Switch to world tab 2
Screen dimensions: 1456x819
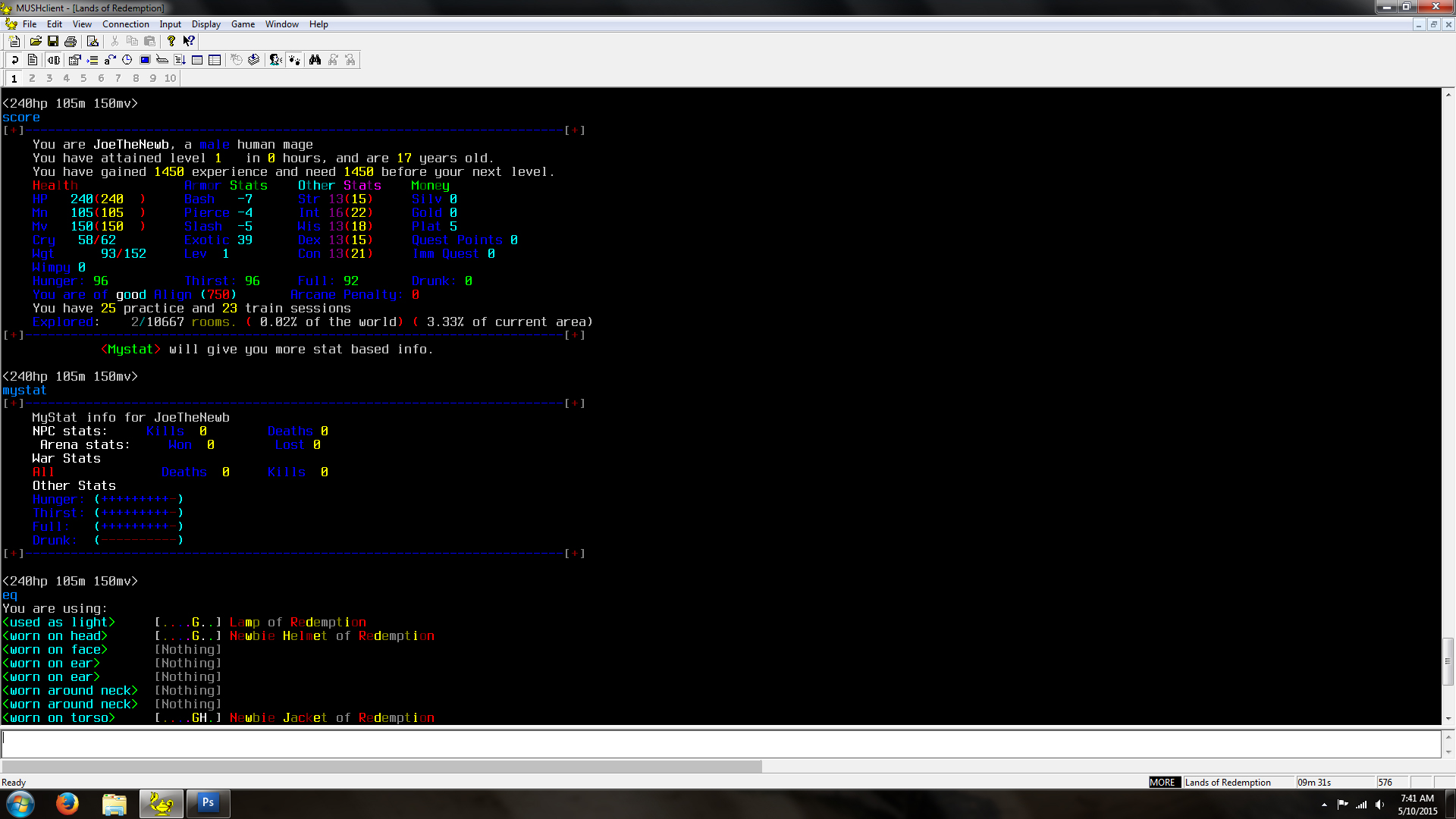(32, 78)
